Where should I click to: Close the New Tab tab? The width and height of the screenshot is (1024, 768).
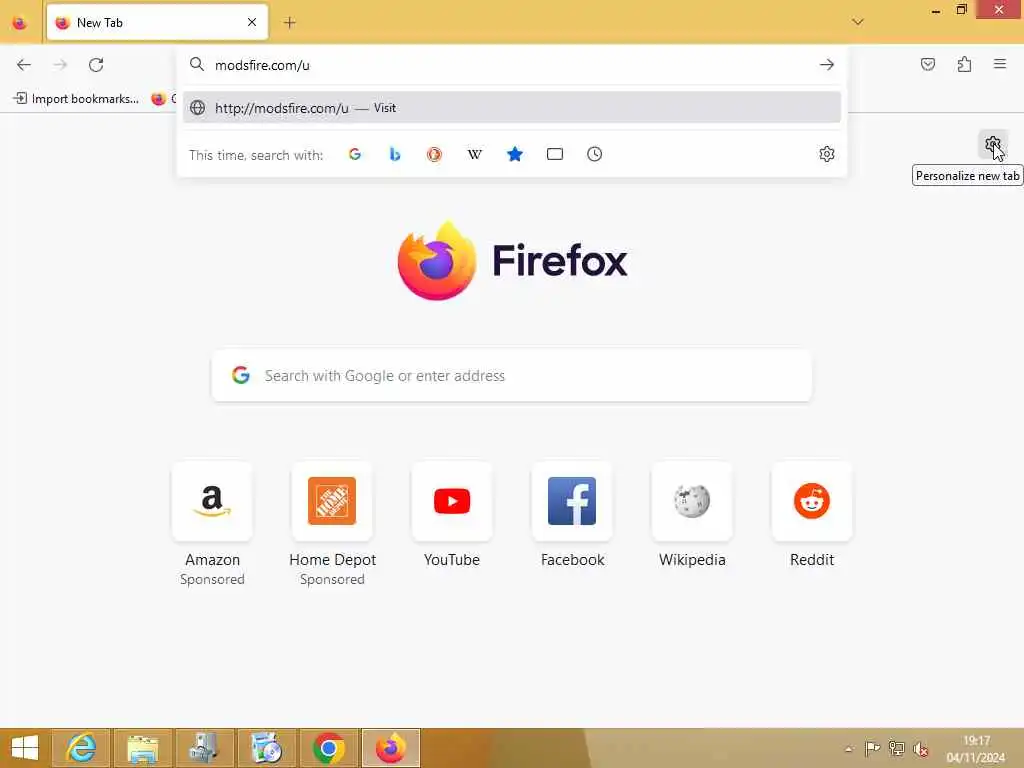[252, 22]
